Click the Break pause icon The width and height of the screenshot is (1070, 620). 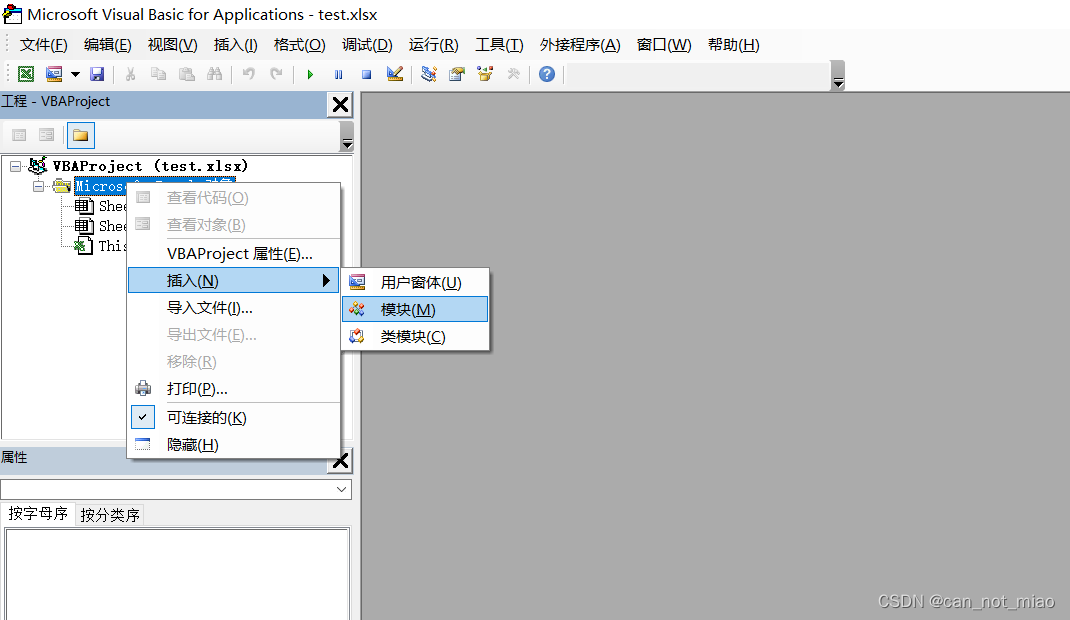[338, 74]
